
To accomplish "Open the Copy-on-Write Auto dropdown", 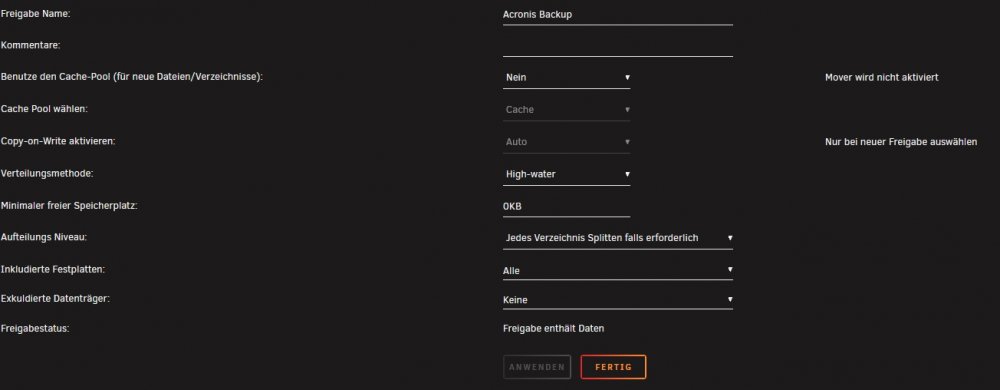I will coord(566,142).
